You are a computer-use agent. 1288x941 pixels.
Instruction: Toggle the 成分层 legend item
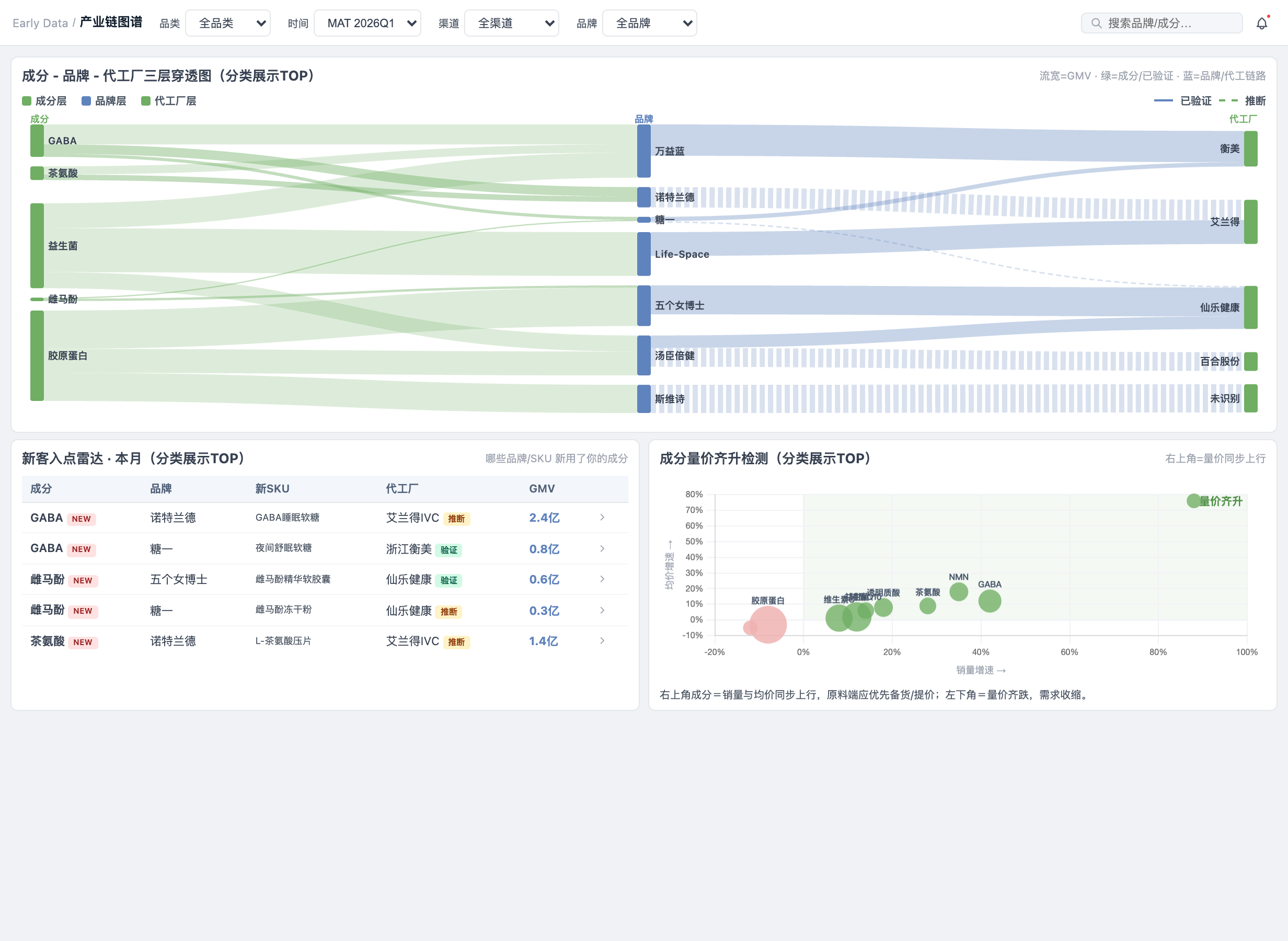coord(44,101)
